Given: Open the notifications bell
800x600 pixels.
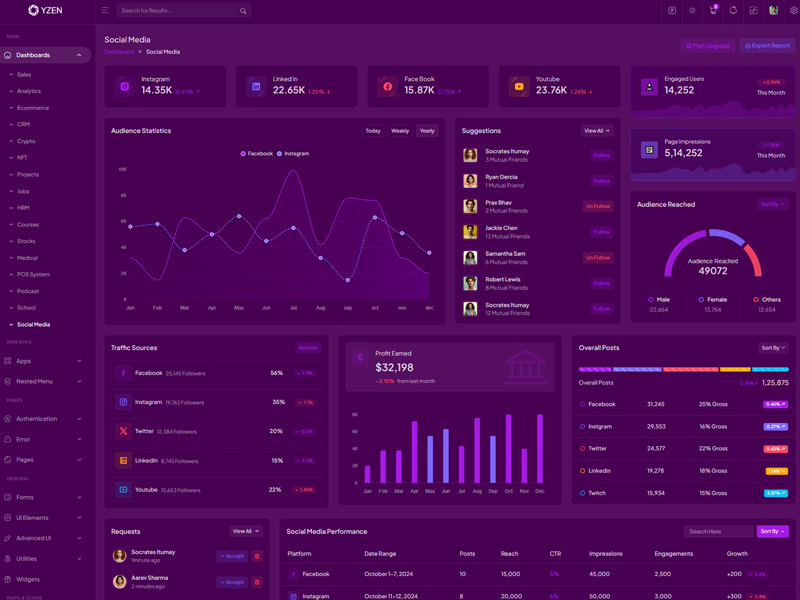Looking at the screenshot, I should [x=733, y=11].
